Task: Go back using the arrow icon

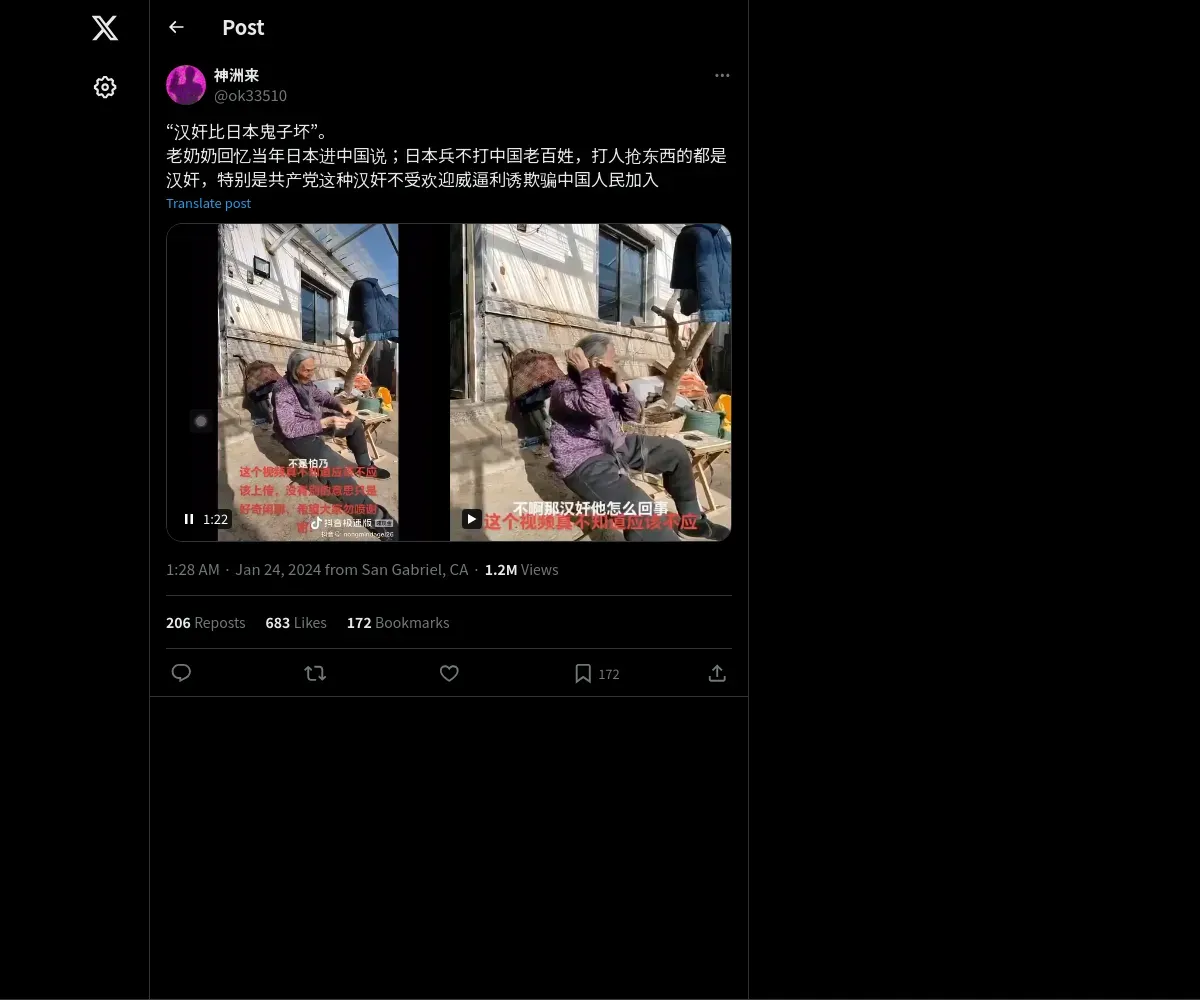Action: pos(176,27)
